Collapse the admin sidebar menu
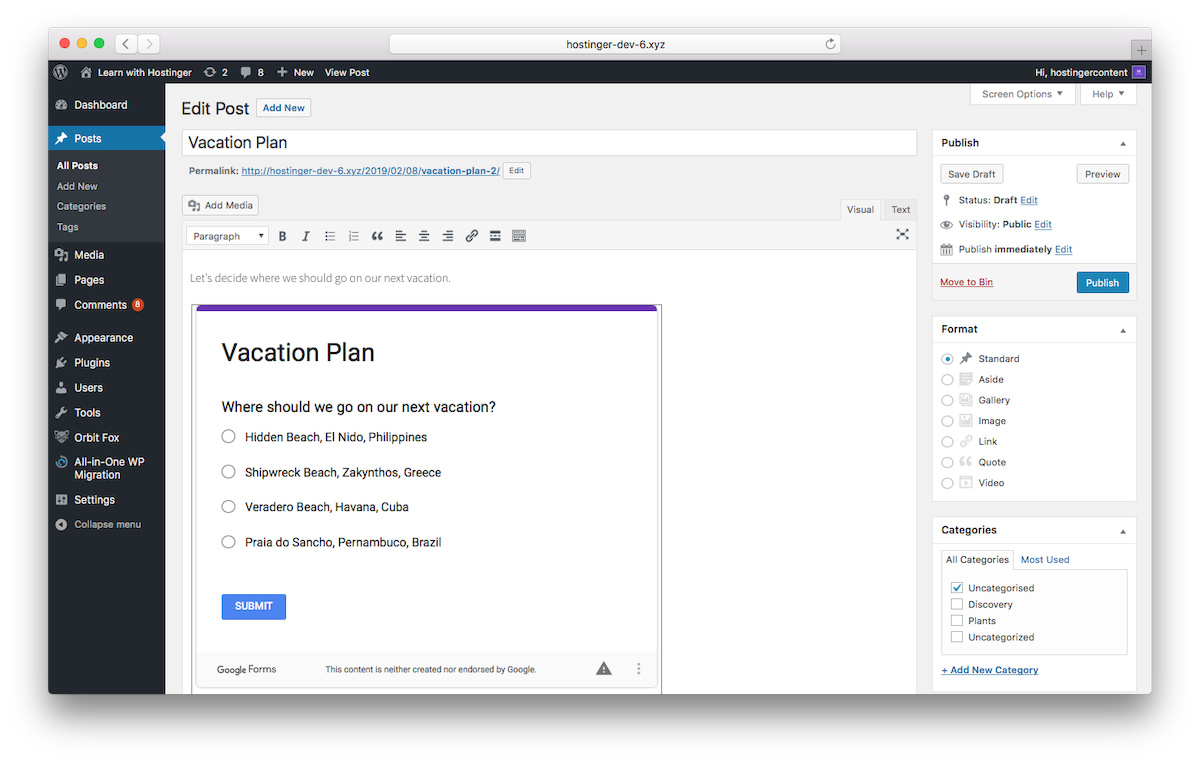The height and width of the screenshot is (763, 1200). tap(99, 524)
